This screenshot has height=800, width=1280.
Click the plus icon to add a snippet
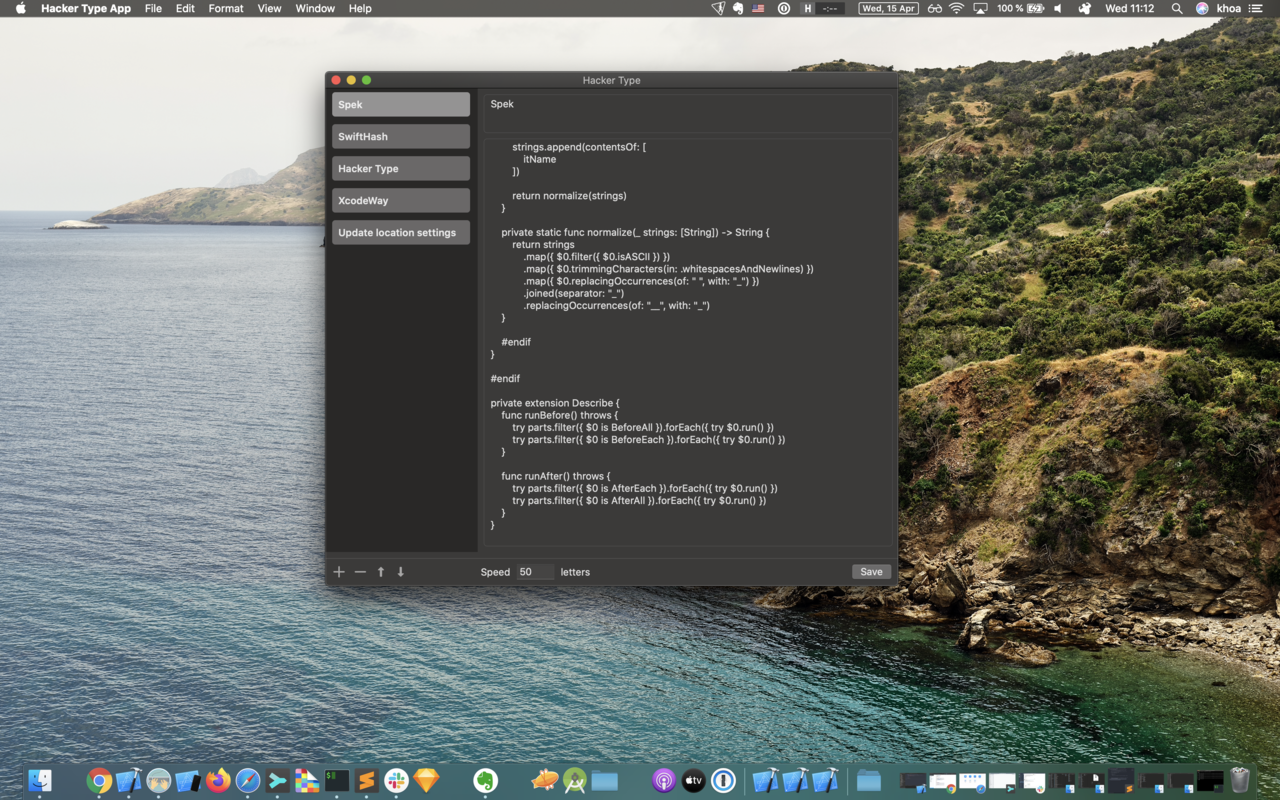point(339,572)
